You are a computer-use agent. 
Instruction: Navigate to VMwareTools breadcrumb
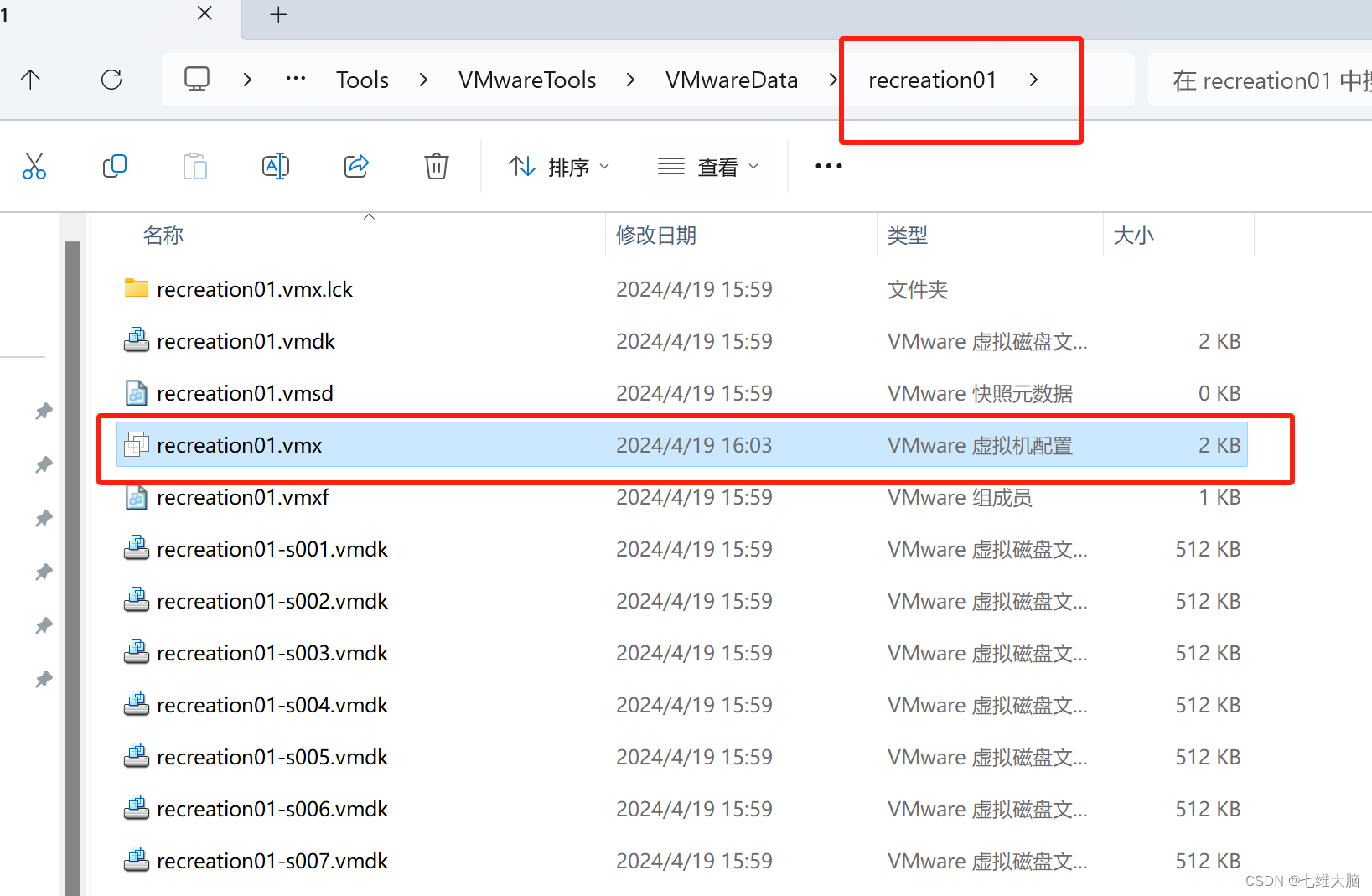point(527,80)
